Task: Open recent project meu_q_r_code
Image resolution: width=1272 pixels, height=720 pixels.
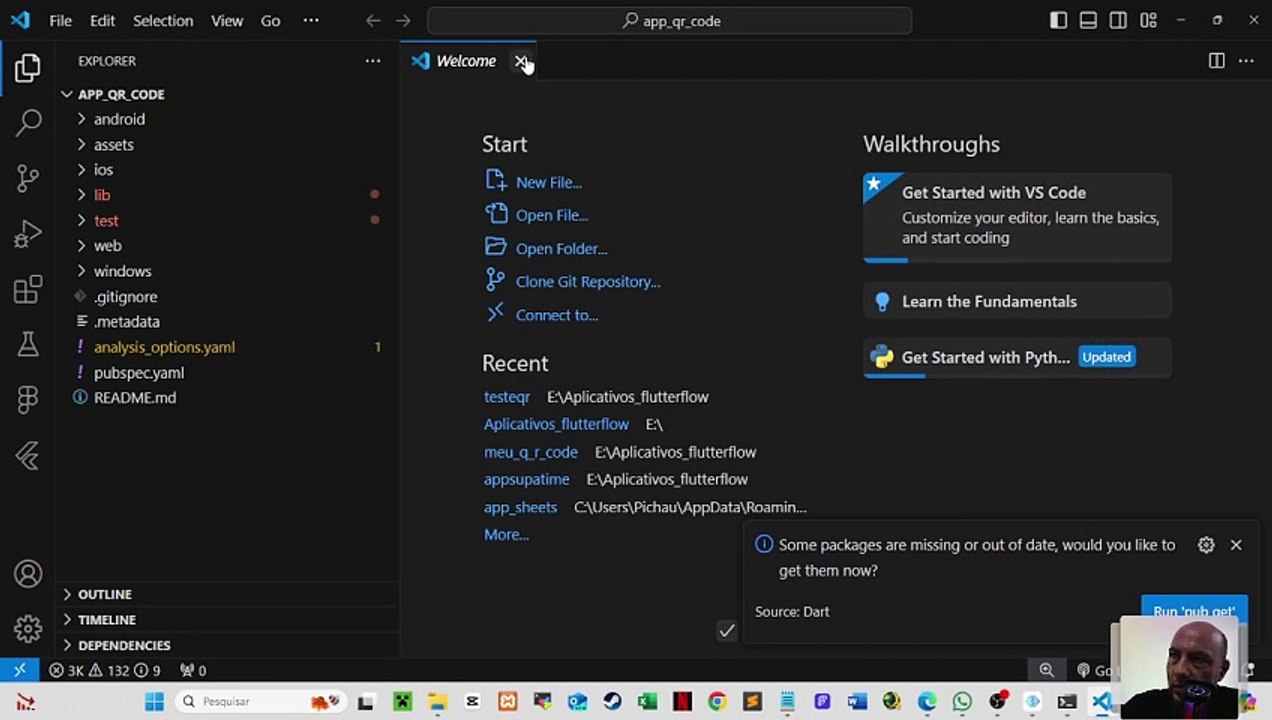Action: pos(531,452)
